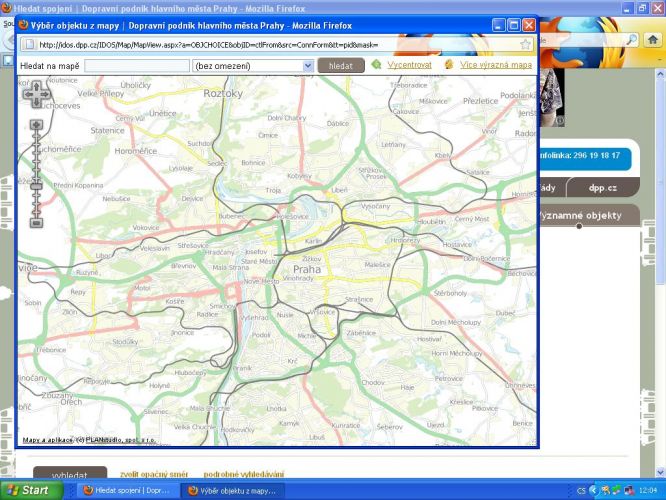Viewport: 666px width, 500px height.
Task: Click the 'hledat' button
Action: (x=341, y=66)
